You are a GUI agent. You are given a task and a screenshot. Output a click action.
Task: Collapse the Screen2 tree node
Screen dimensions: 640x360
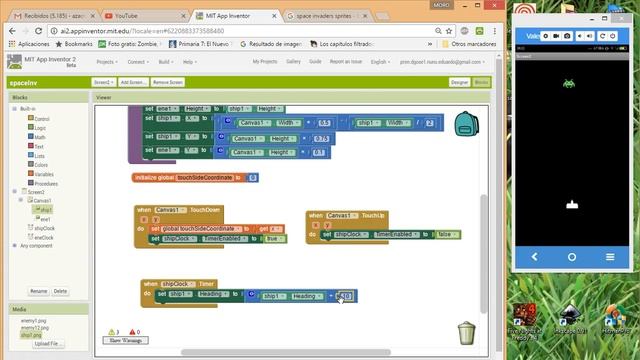tap(15, 191)
